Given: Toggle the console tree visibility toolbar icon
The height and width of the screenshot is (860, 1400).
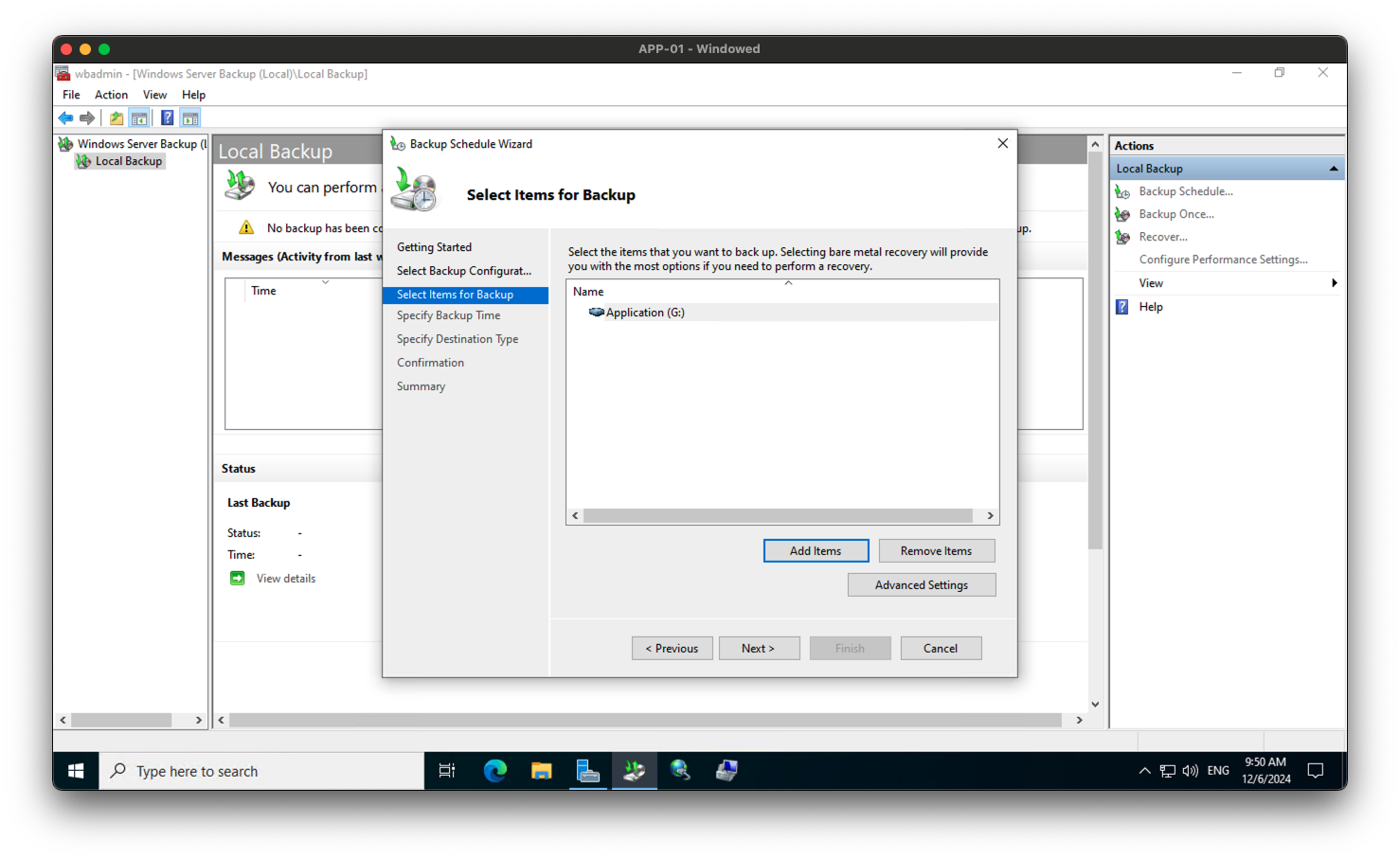Looking at the screenshot, I should click(x=139, y=116).
